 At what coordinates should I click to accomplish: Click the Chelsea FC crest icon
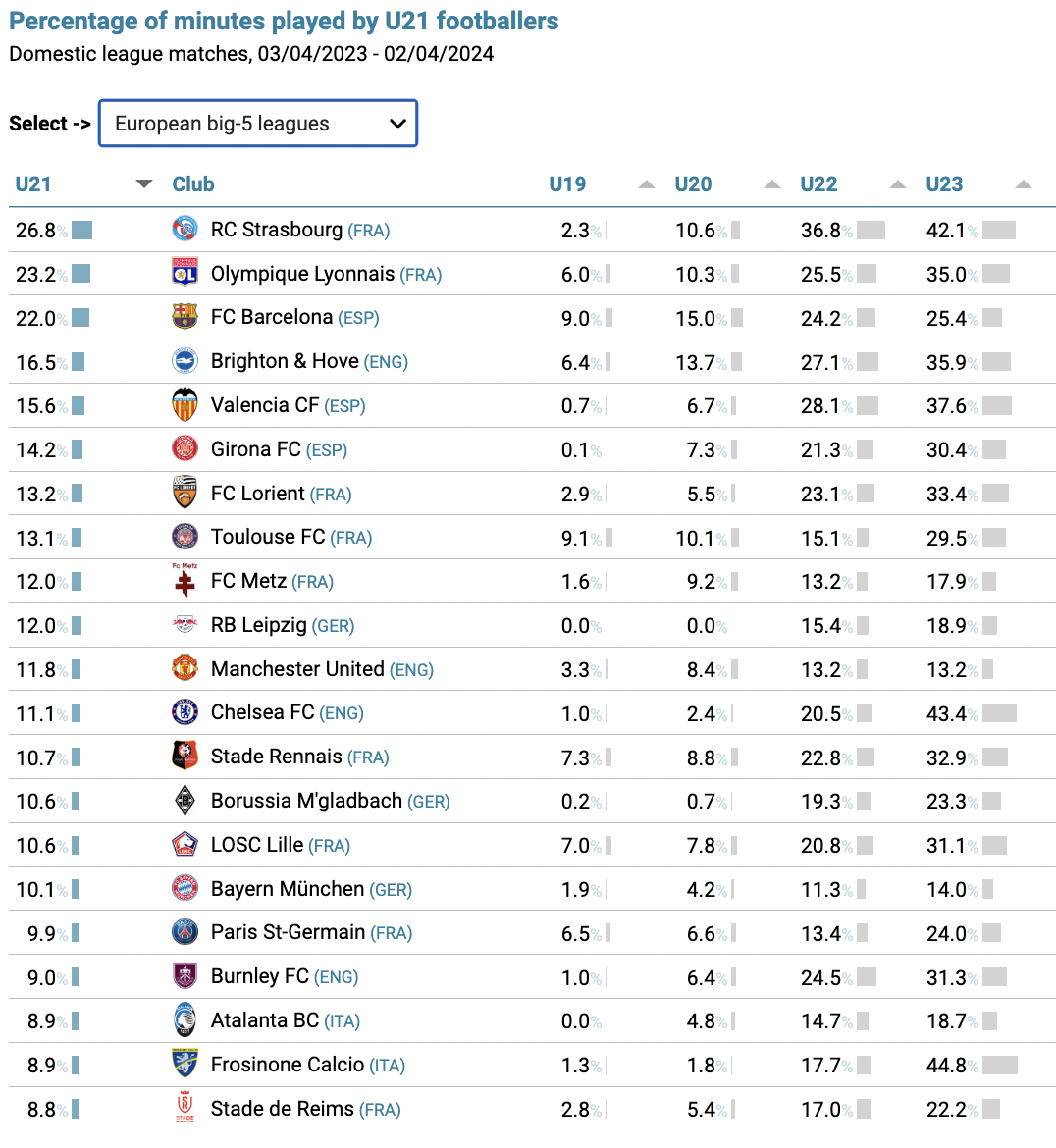pos(185,712)
